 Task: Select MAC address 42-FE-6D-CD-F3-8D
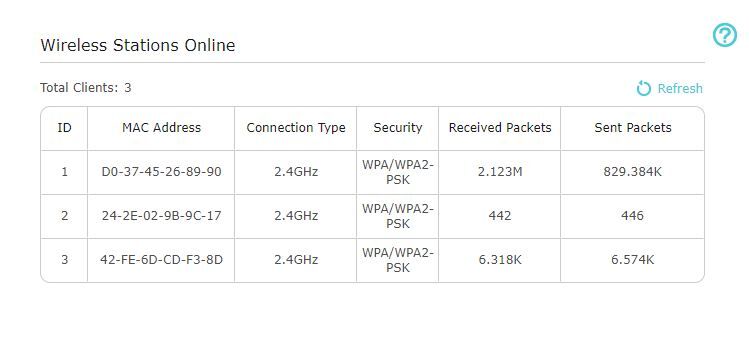(x=161, y=259)
